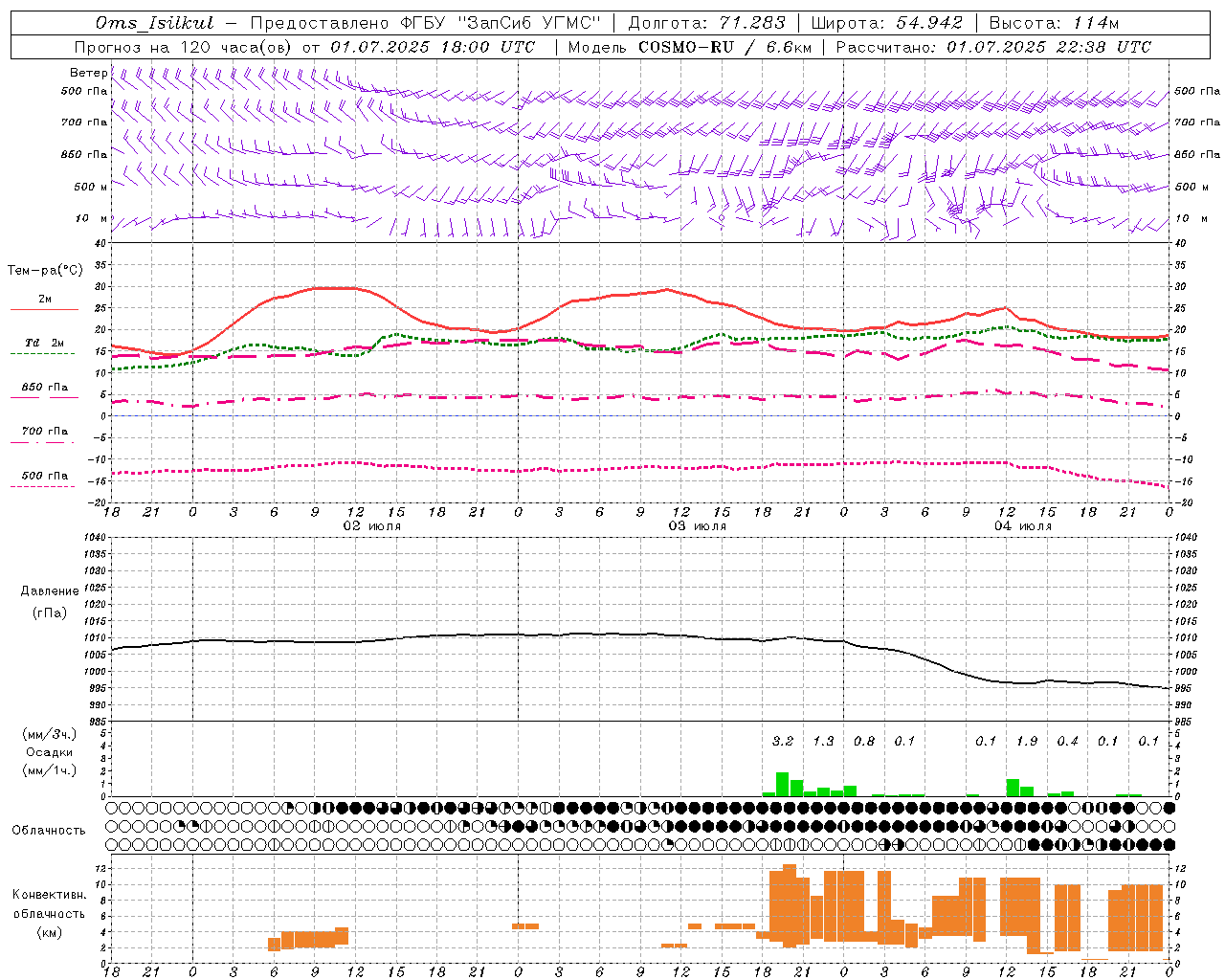The height and width of the screenshot is (980, 1225).
Task: Click the tallest green precipitation bar
Action: pos(782,785)
